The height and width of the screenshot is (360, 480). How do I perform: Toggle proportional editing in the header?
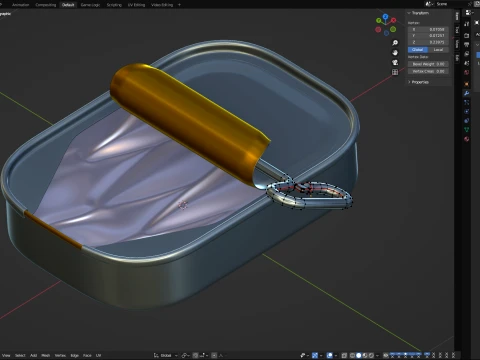pyautogui.click(x=214, y=355)
